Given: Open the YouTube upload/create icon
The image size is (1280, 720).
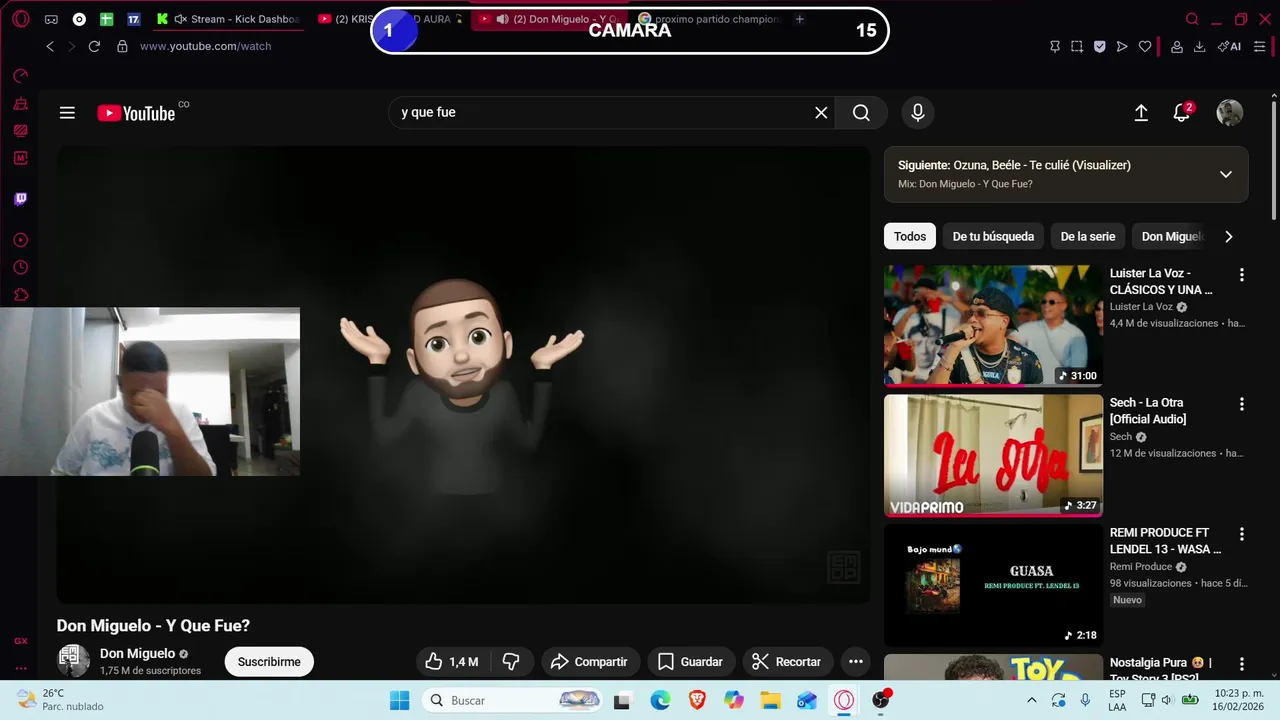Looking at the screenshot, I should coord(1141,113).
